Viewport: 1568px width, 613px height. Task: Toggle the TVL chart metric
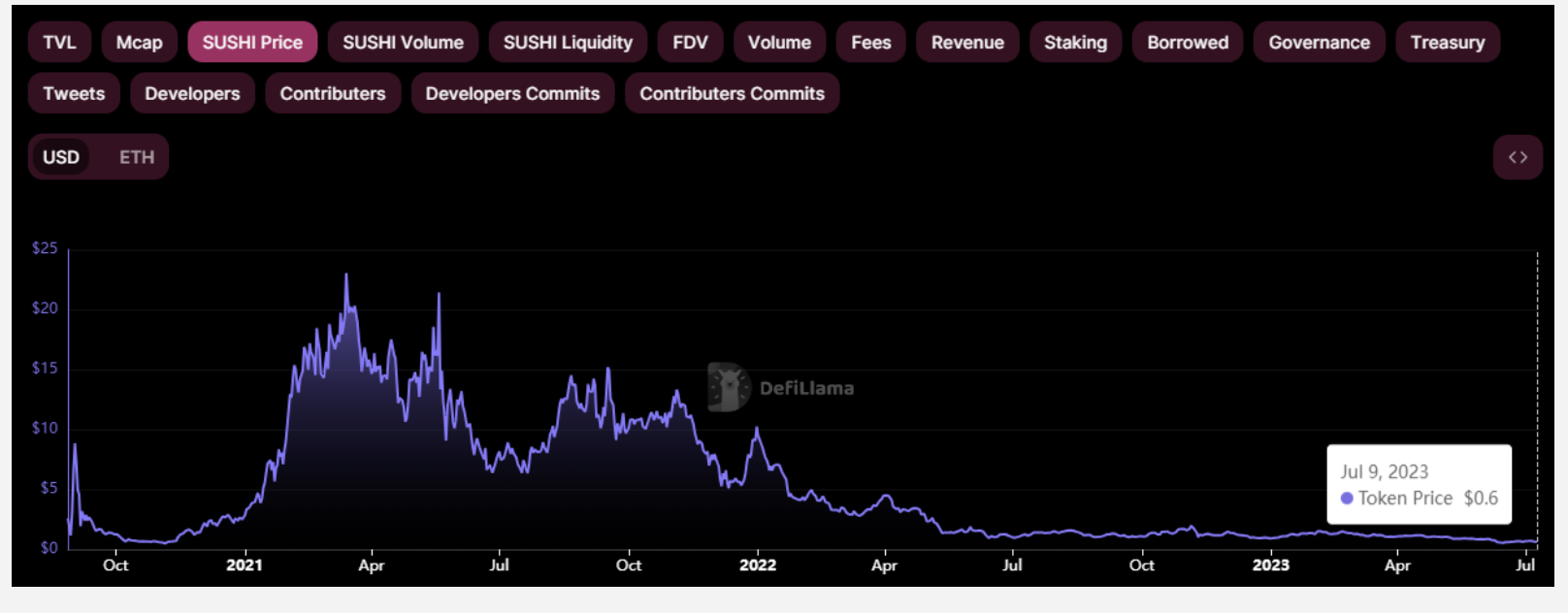(59, 43)
